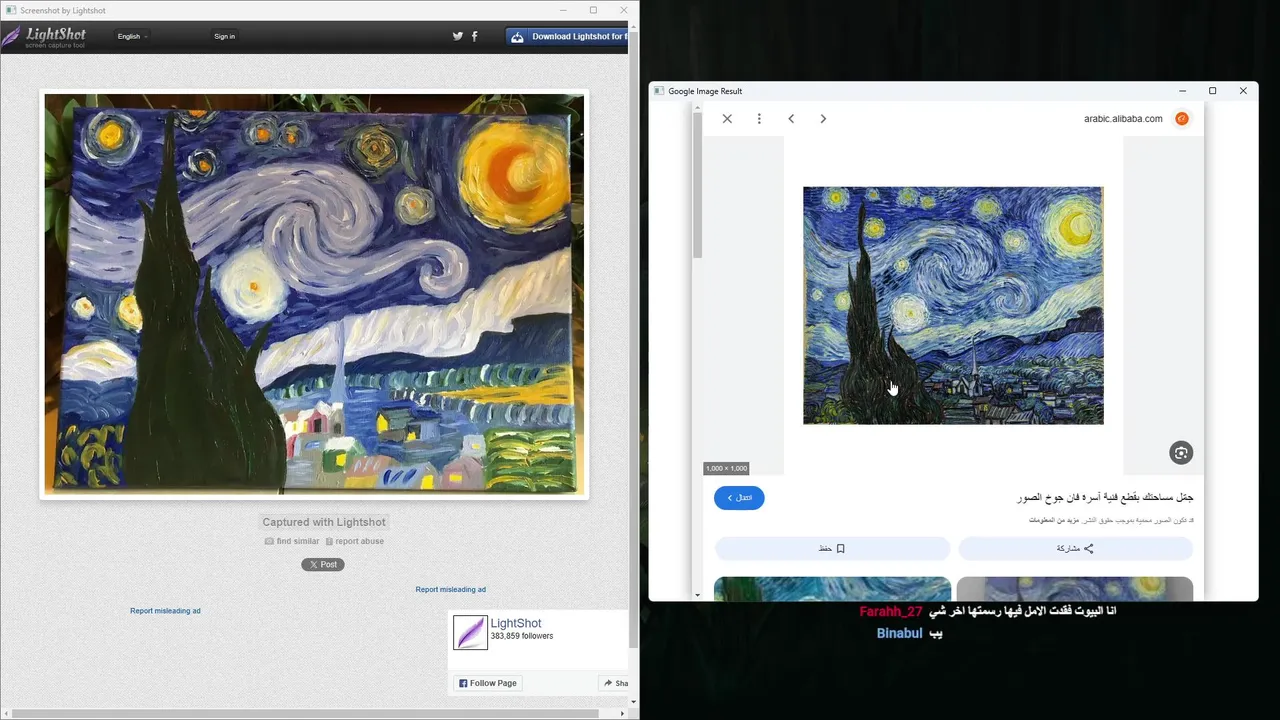The height and width of the screenshot is (720, 1280).
Task: Click Download Lightshot button
Action: click(x=567, y=37)
